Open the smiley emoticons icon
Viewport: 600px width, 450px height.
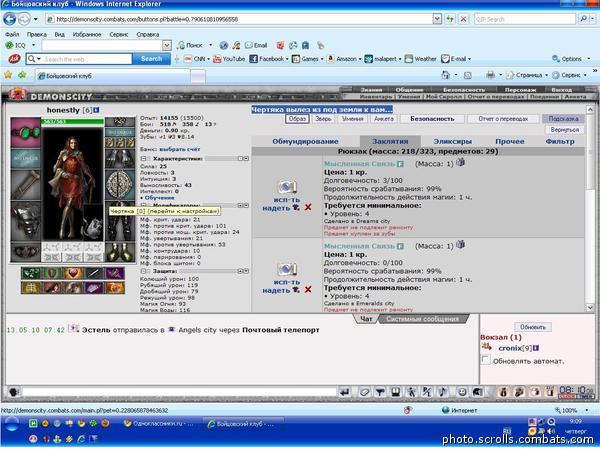click(x=462, y=392)
